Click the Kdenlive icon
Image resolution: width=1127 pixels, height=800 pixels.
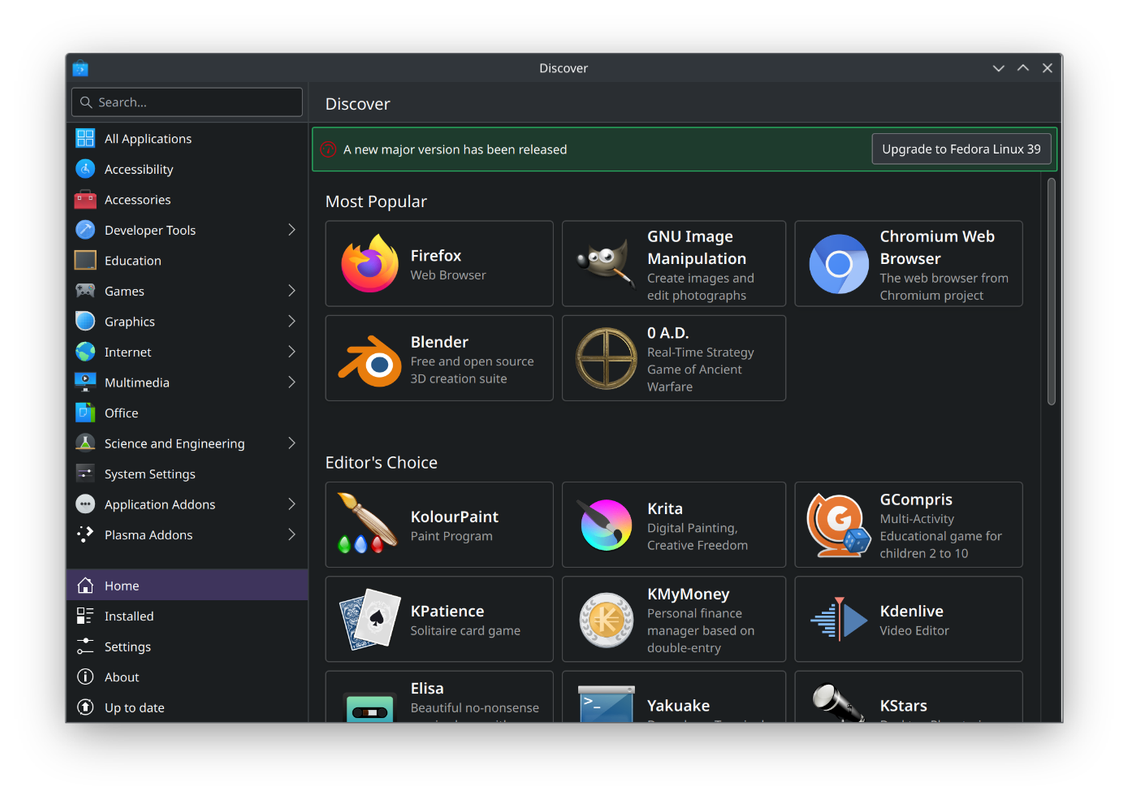839,619
